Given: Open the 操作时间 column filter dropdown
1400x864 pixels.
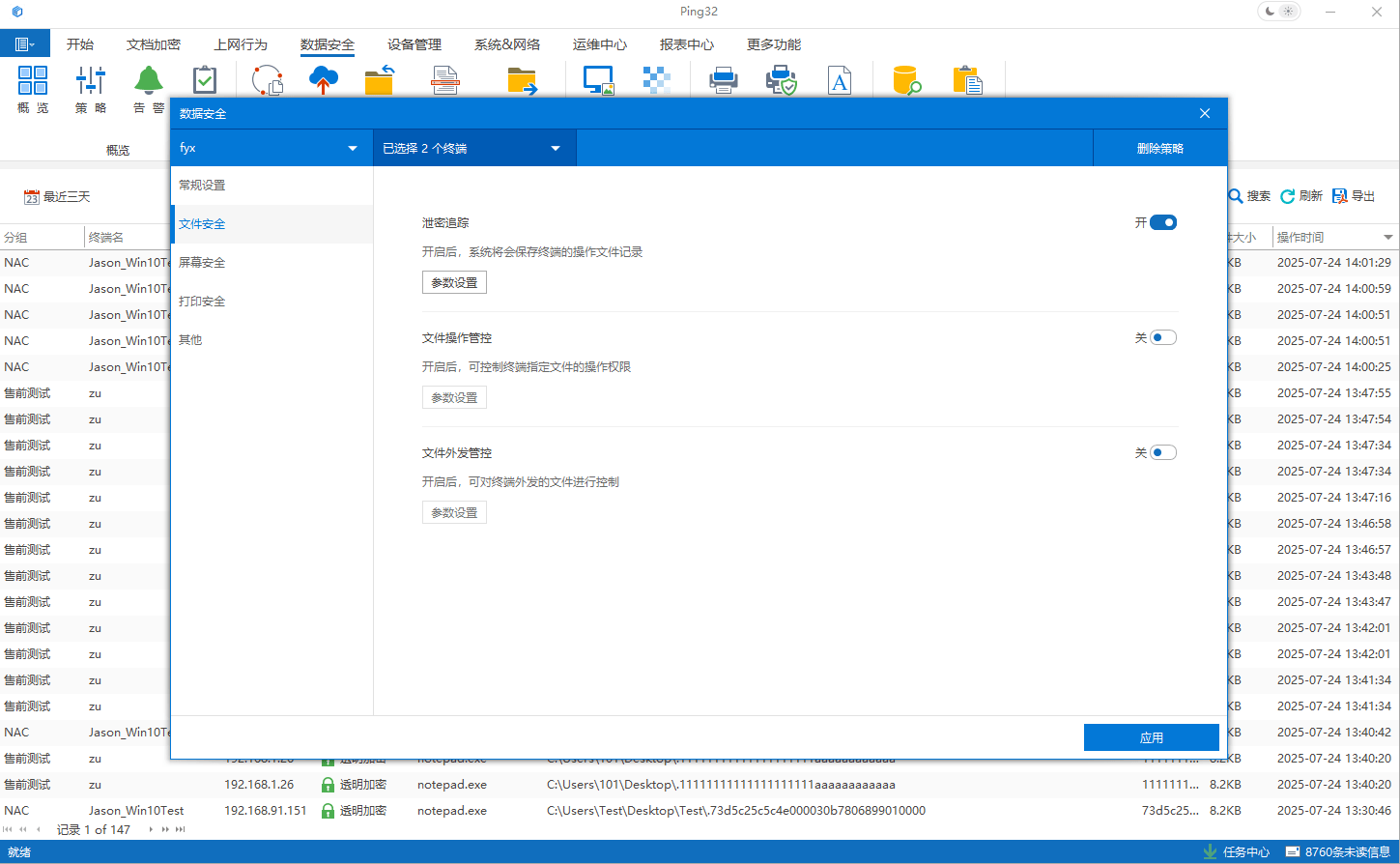Looking at the screenshot, I should tap(1387, 236).
